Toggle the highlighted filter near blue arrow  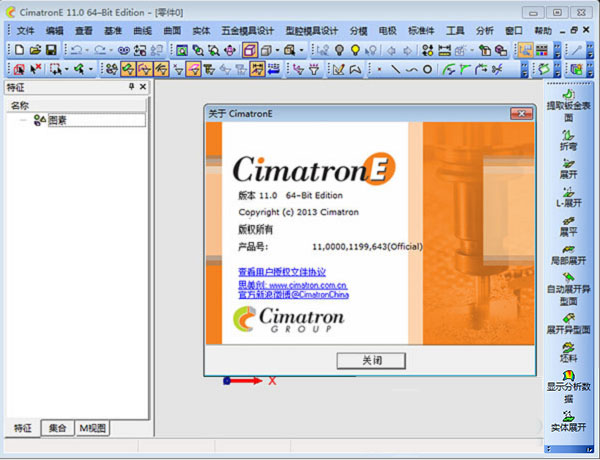[257, 69]
